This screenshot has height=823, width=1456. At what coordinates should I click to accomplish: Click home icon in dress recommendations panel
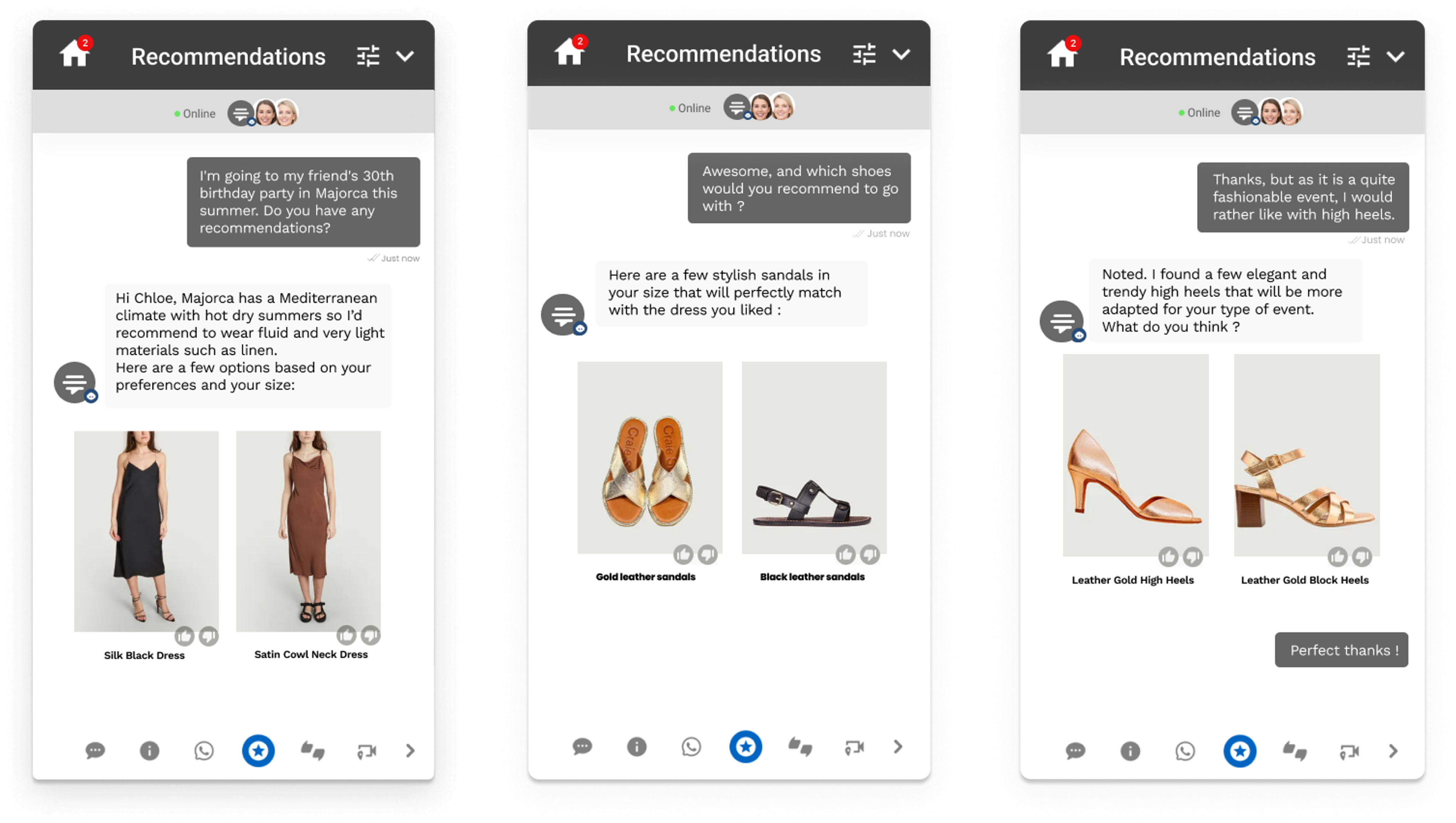tap(74, 54)
